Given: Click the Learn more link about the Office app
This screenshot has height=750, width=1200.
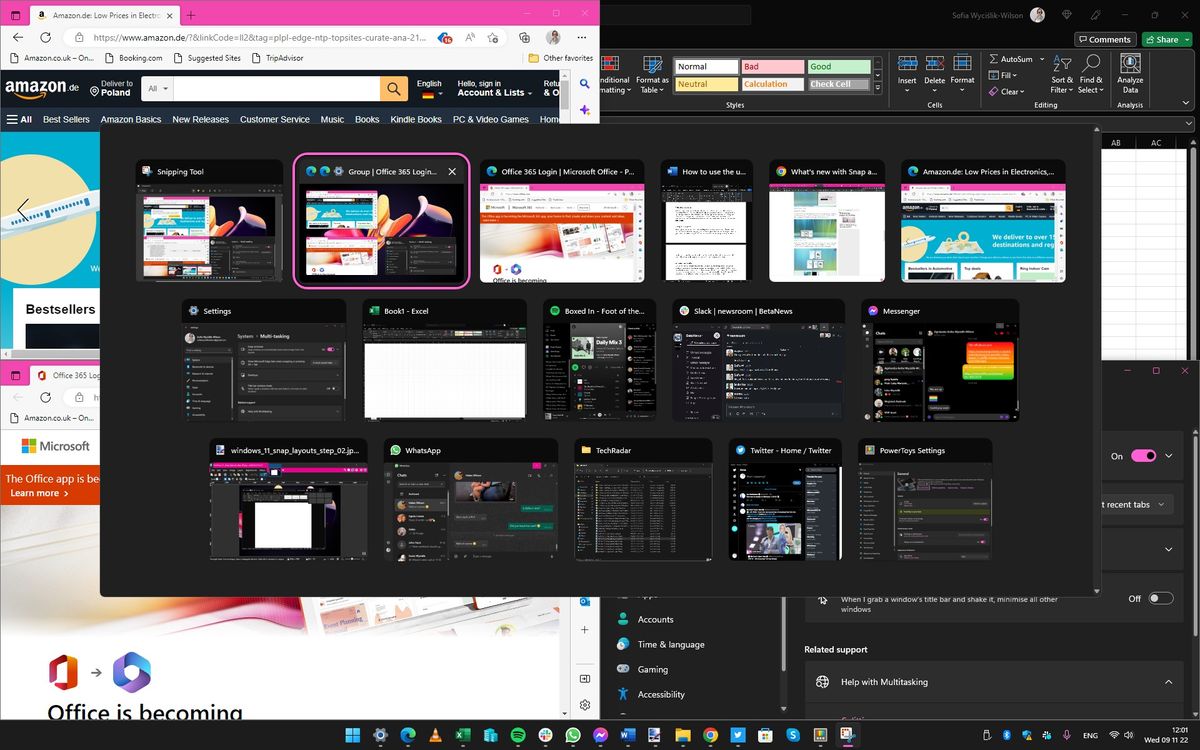Looking at the screenshot, I should (33, 493).
